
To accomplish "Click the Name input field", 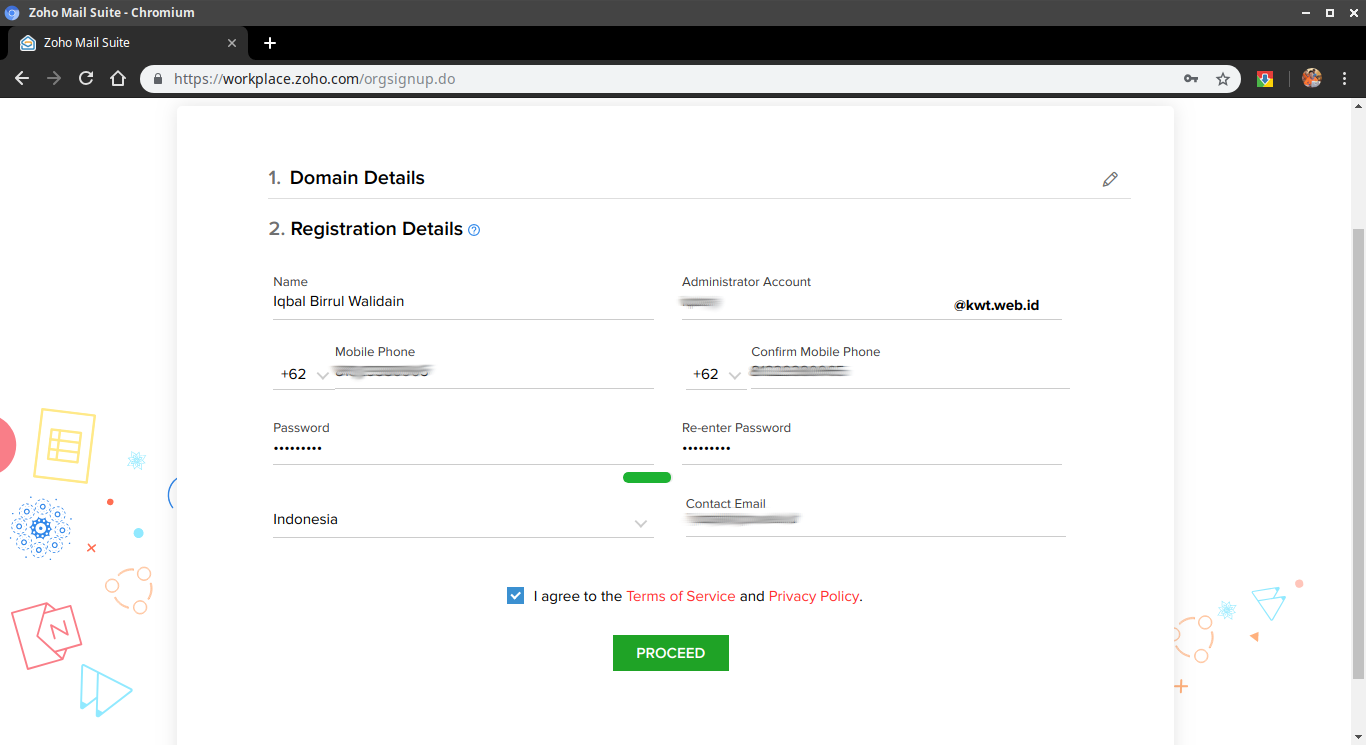I will (462, 302).
